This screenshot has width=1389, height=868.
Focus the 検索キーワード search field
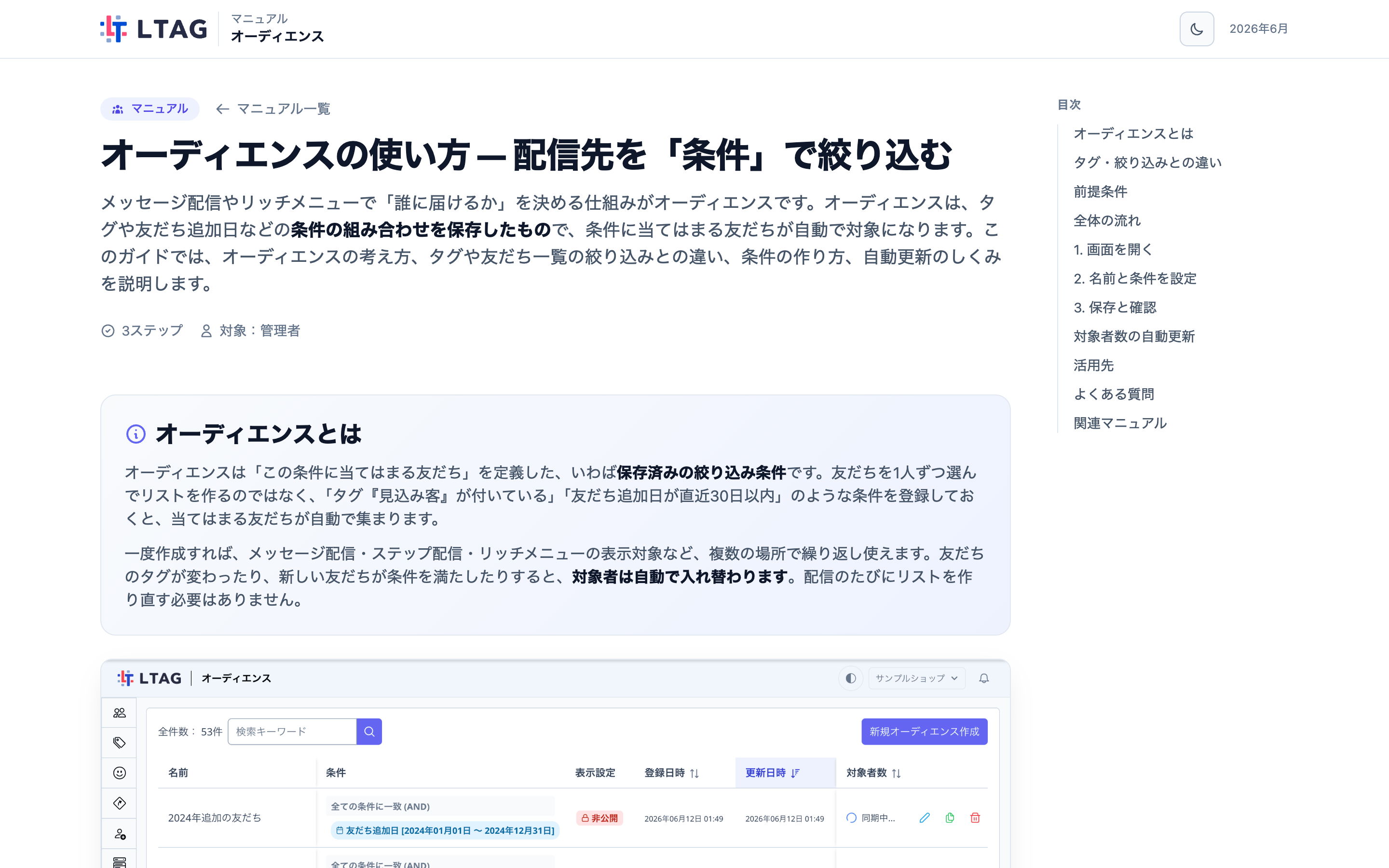(x=292, y=732)
